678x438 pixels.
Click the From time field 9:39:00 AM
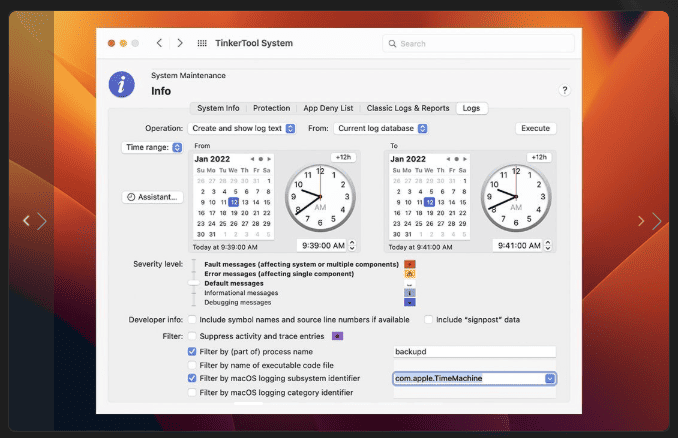pyautogui.click(x=323, y=246)
